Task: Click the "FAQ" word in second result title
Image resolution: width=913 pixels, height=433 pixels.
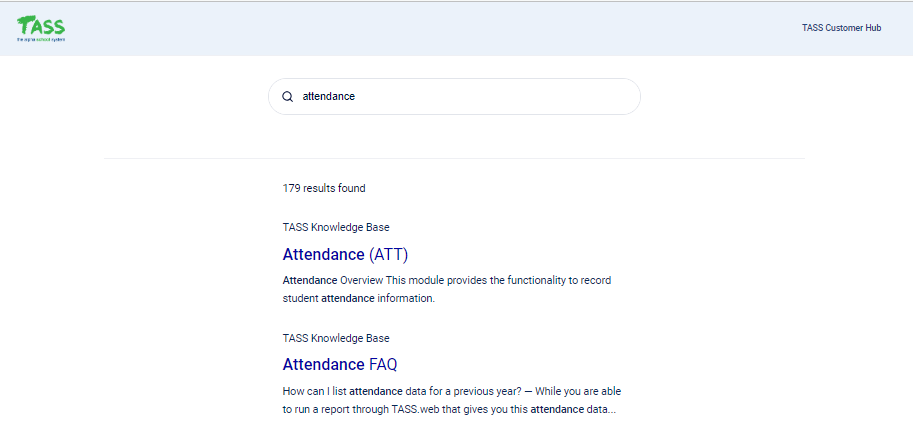Action: [383, 364]
